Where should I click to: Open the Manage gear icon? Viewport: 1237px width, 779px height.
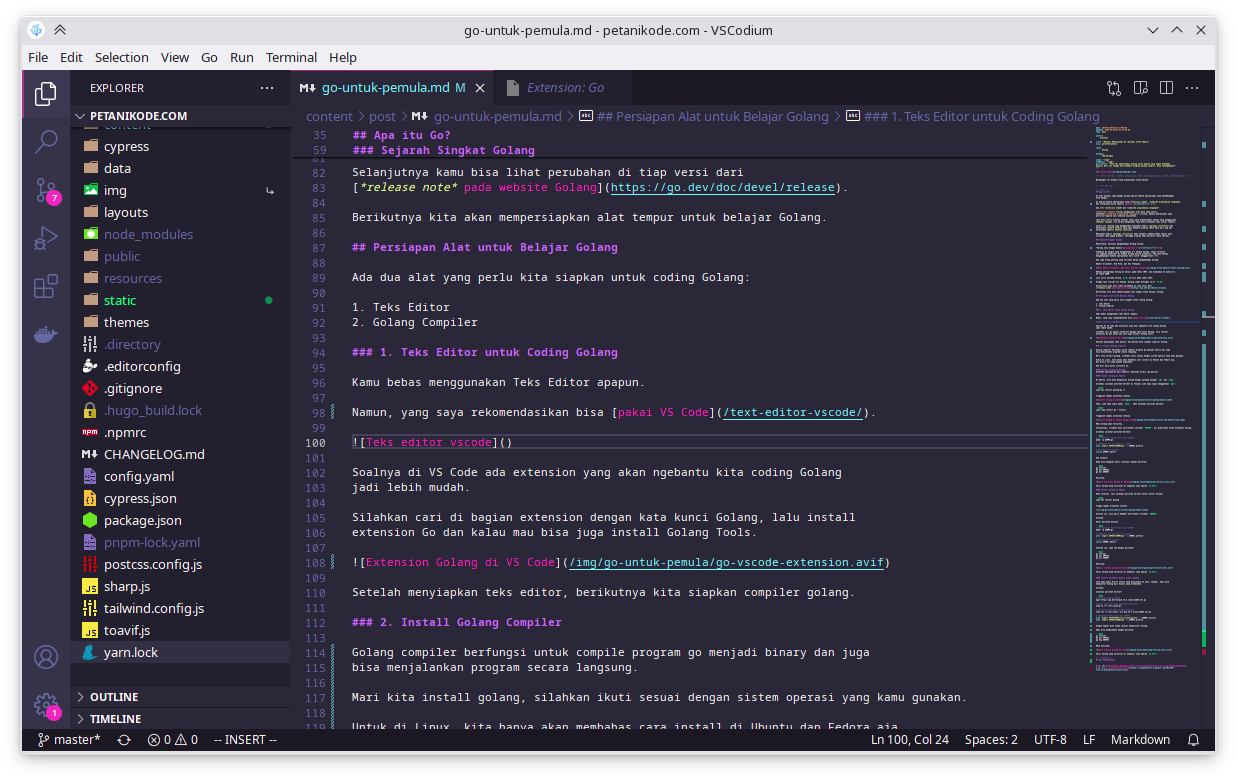(46, 705)
